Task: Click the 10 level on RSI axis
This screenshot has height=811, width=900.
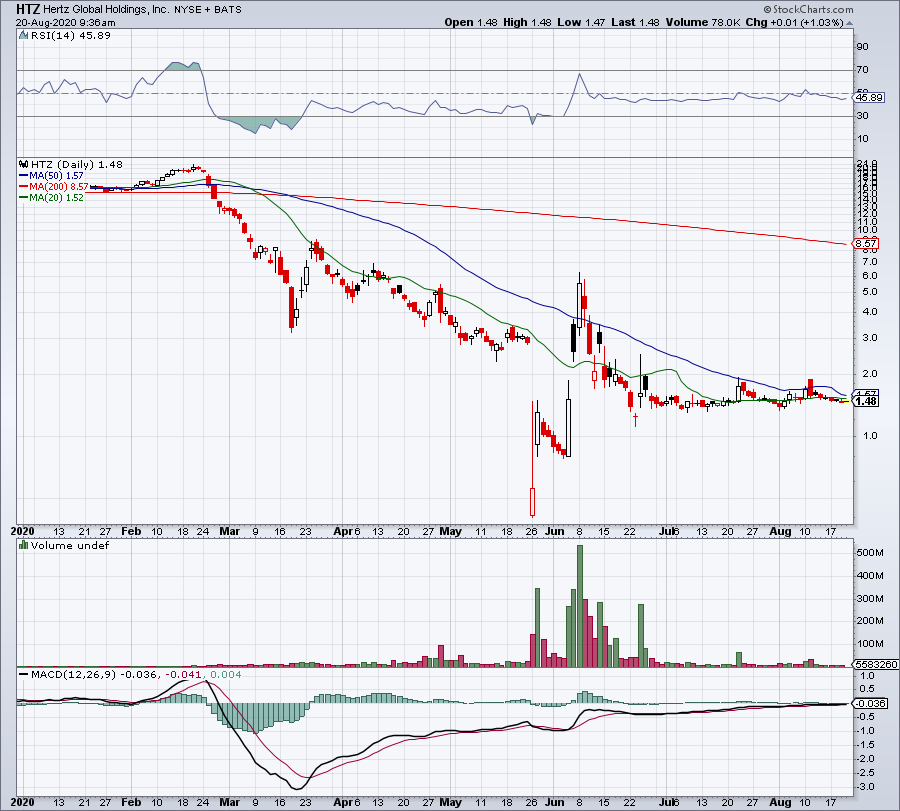Action: click(x=862, y=139)
